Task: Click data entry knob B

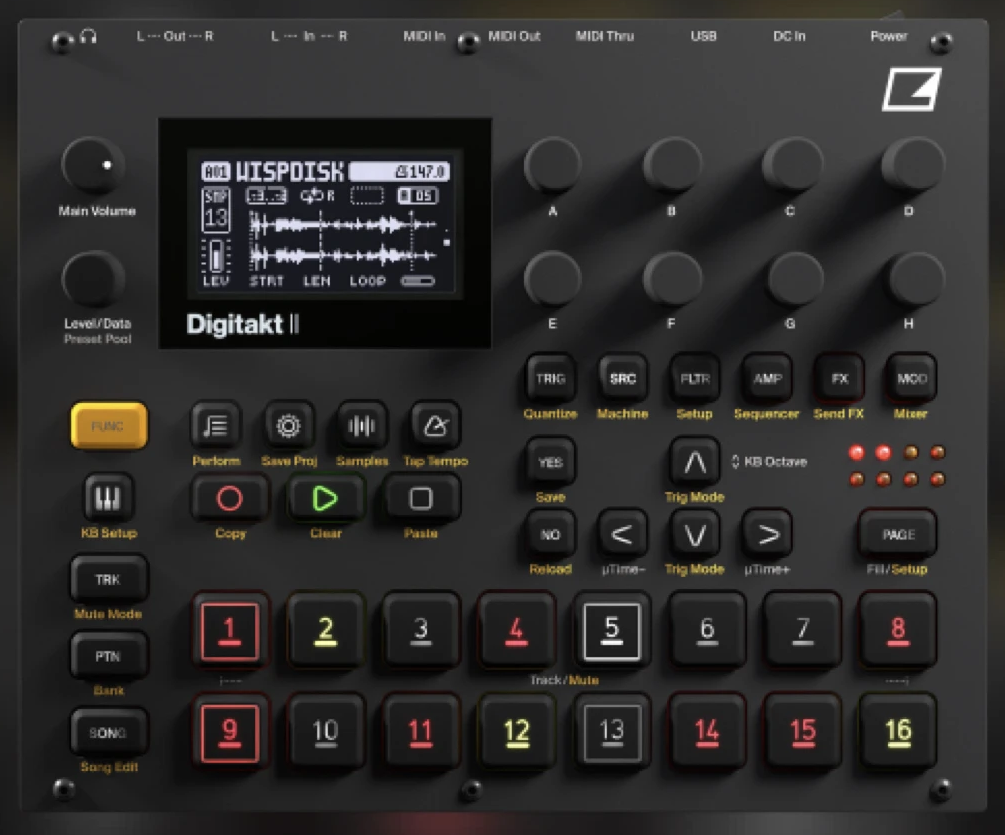Action: pos(672,165)
